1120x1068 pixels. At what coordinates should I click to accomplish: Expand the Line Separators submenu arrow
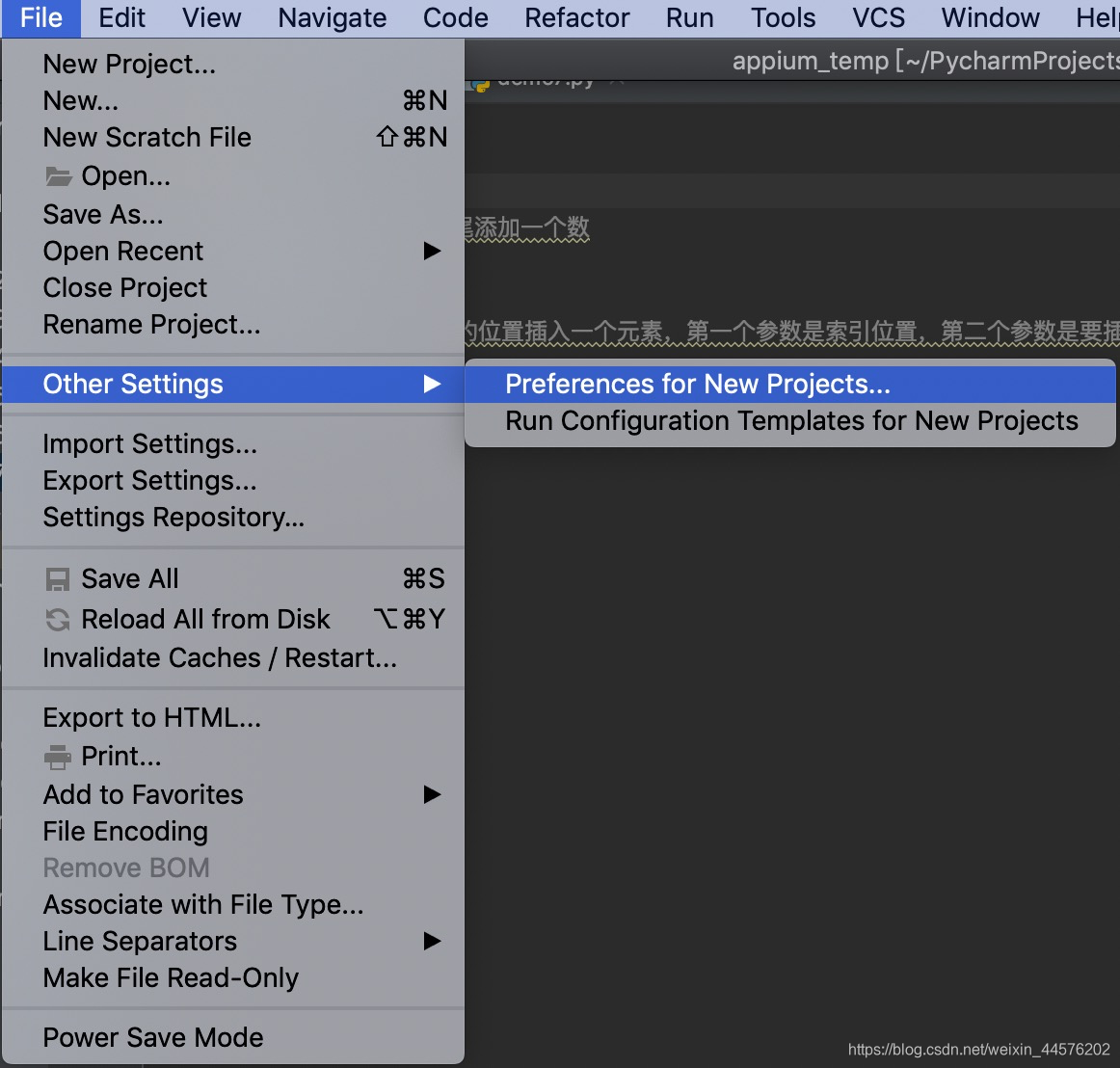[x=432, y=941]
